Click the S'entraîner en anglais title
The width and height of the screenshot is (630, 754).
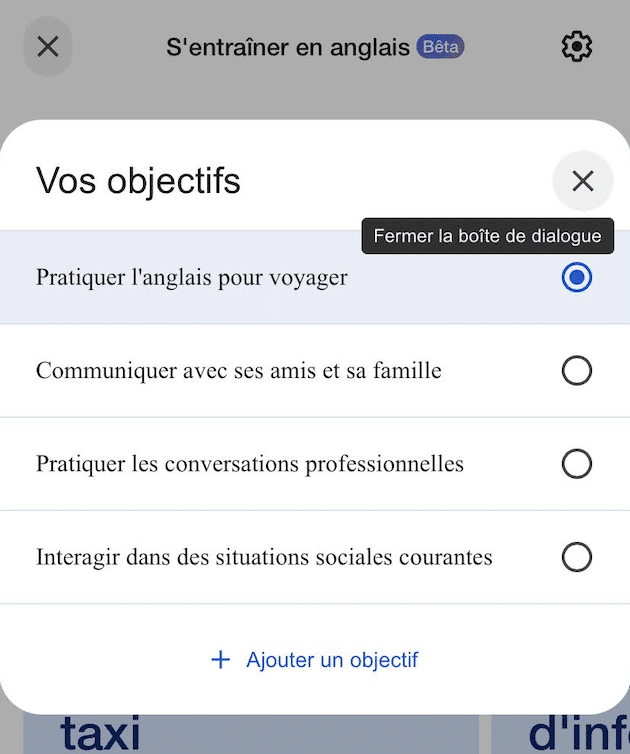click(x=288, y=47)
